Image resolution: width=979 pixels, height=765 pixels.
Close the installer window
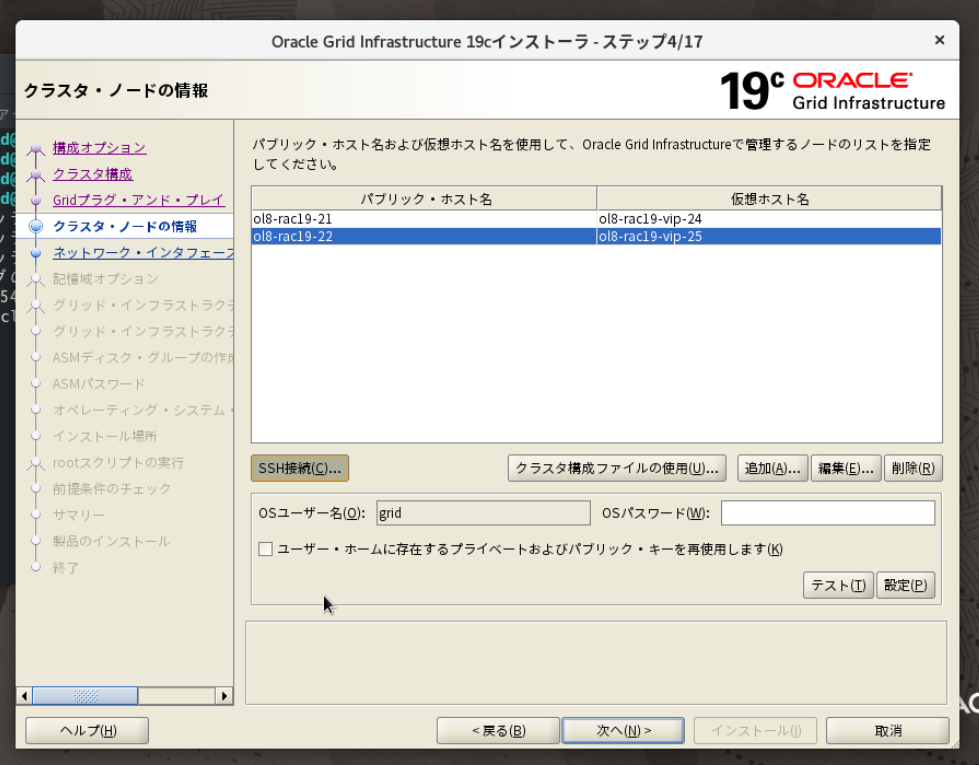pos(939,40)
